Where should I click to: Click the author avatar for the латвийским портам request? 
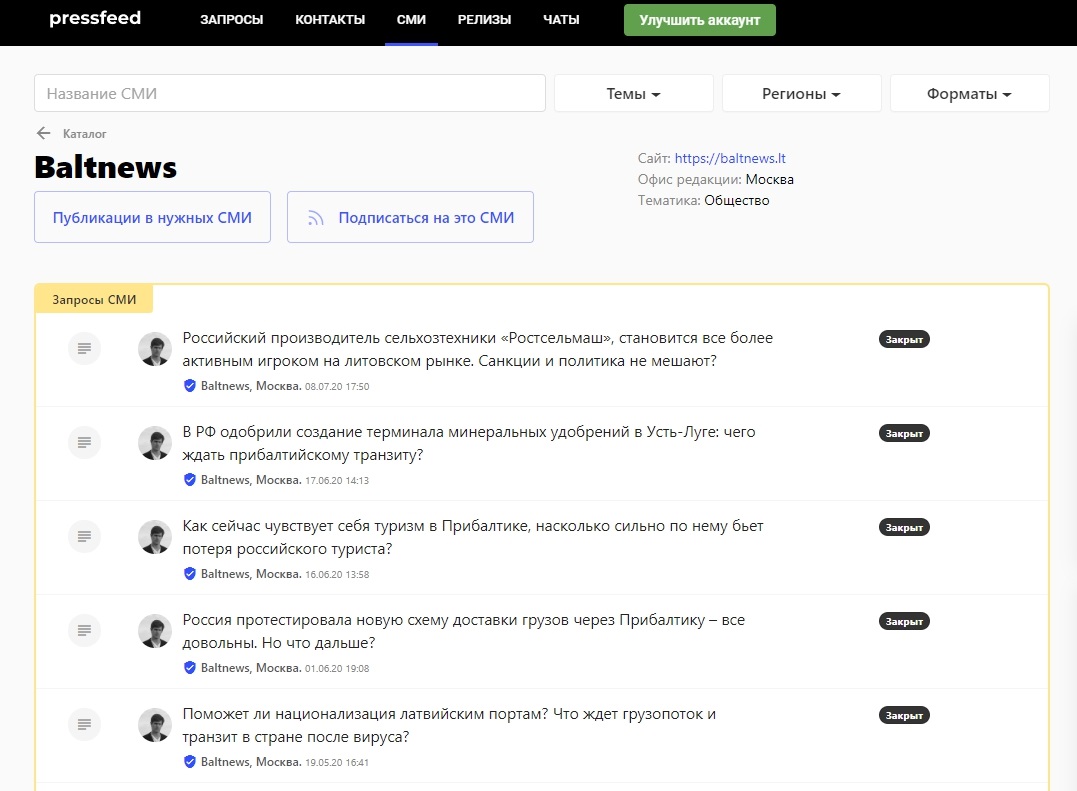(x=155, y=725)
